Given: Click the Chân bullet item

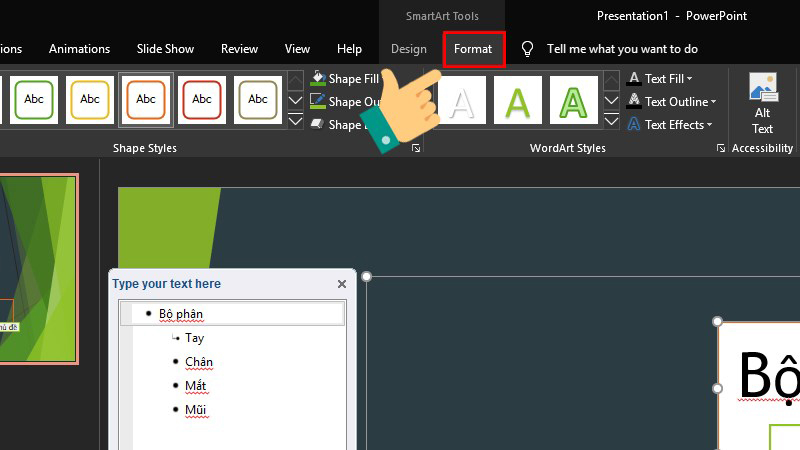Looking at the screenshot, I should (199, 362).
